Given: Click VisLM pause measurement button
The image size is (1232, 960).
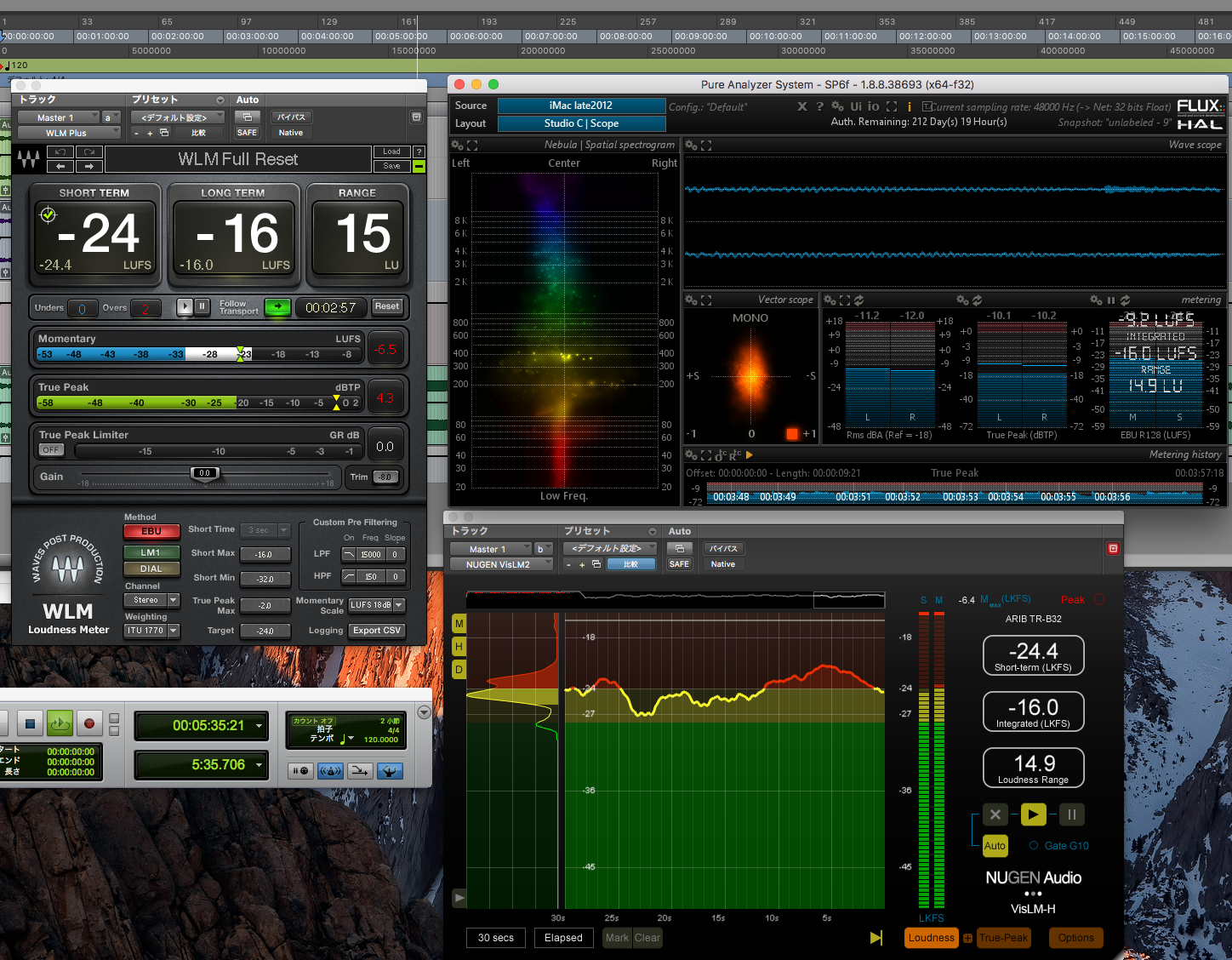Looking at the screenshot, I should (x=1071, y=814).
